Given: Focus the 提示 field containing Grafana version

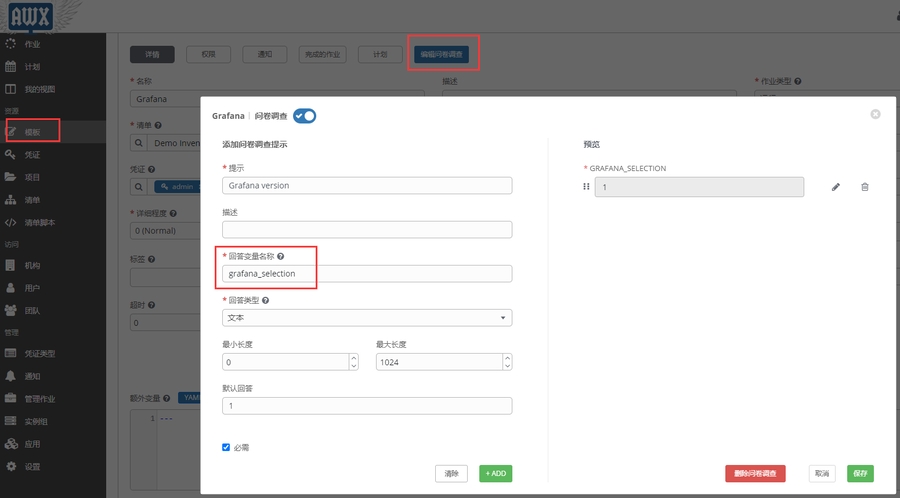Looking at the screenshot, I should tap(367, 185).
